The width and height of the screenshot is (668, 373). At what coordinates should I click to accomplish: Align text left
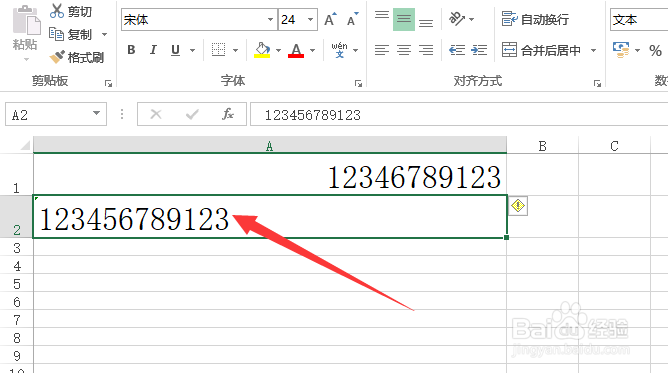coord(382,50)
